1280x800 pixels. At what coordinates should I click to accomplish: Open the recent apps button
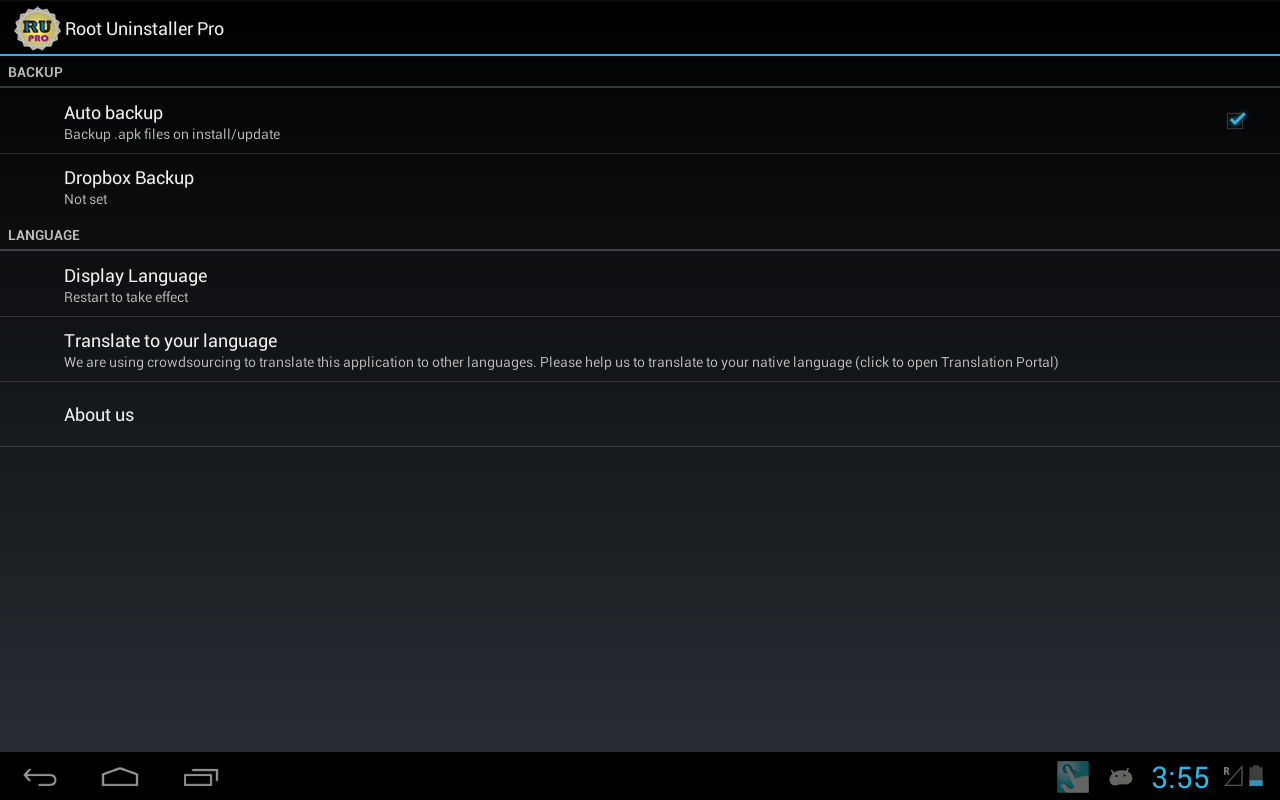click(201, 777)
